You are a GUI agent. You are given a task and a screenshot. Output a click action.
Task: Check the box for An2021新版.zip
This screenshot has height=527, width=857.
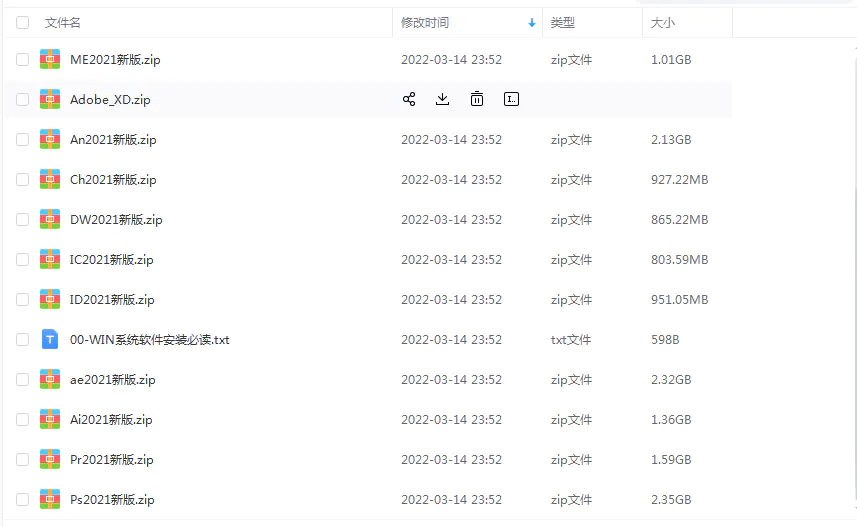[x=22, y=140]
